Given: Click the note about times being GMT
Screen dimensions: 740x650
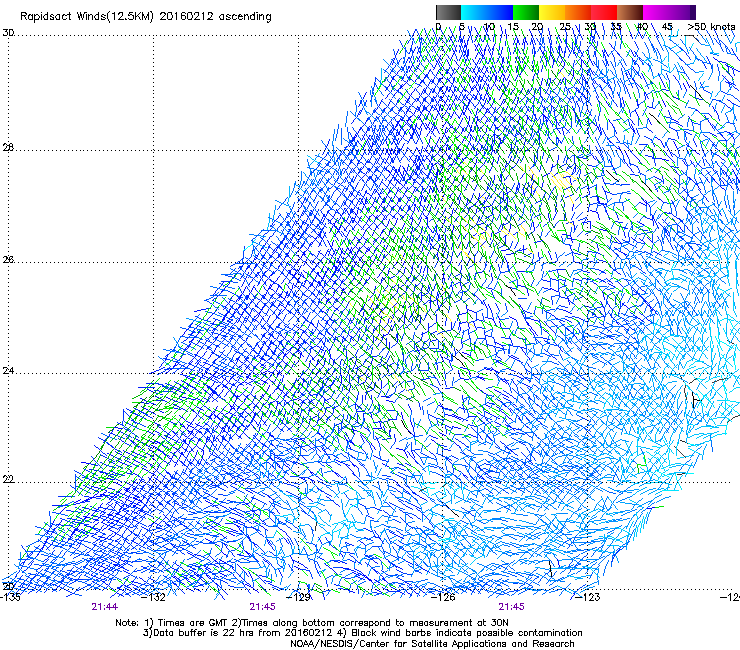Looking at the screenshot, I should [187, 623].
